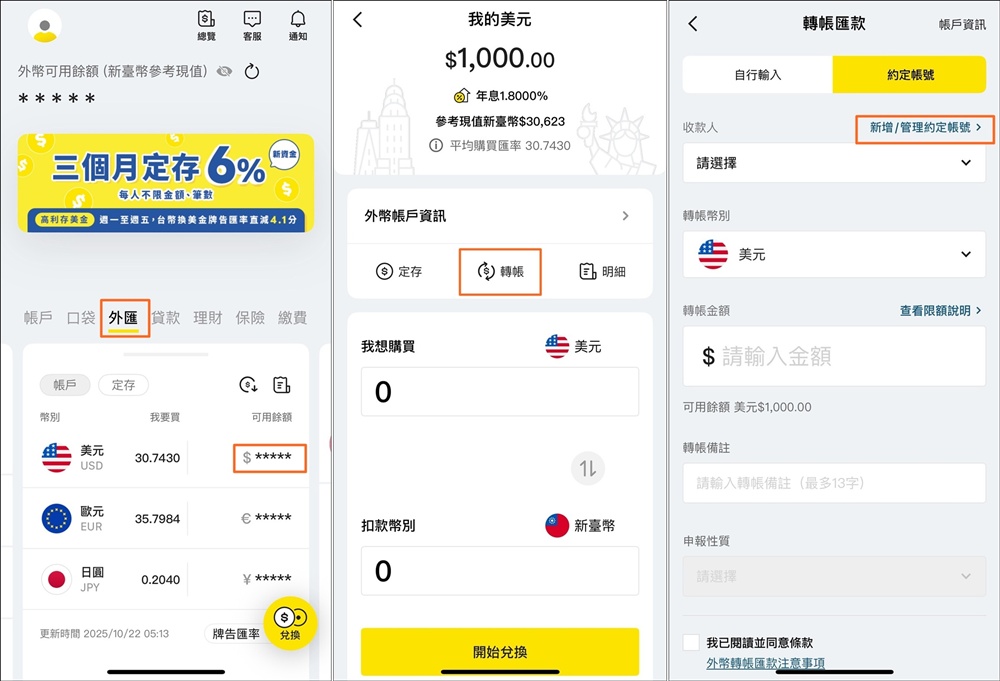Switch to the 自行輸入 input mode
This screenshot has width=1000, height=681.
click(758, 75)
